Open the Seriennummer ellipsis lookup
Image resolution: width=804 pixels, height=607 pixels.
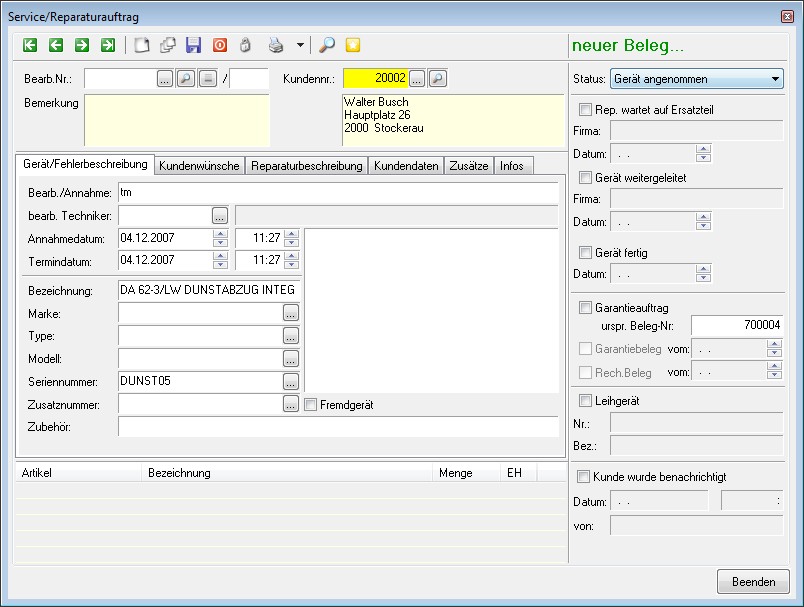click(x=291, y=381)
